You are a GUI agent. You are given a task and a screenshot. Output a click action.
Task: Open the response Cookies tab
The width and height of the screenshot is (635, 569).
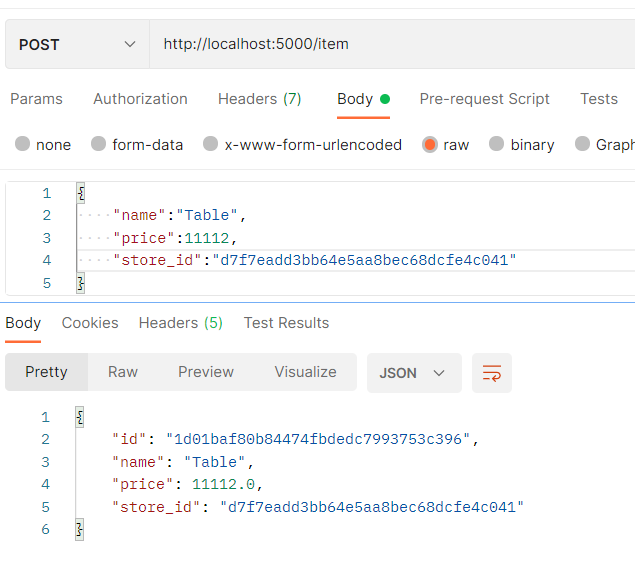(90, 323)
